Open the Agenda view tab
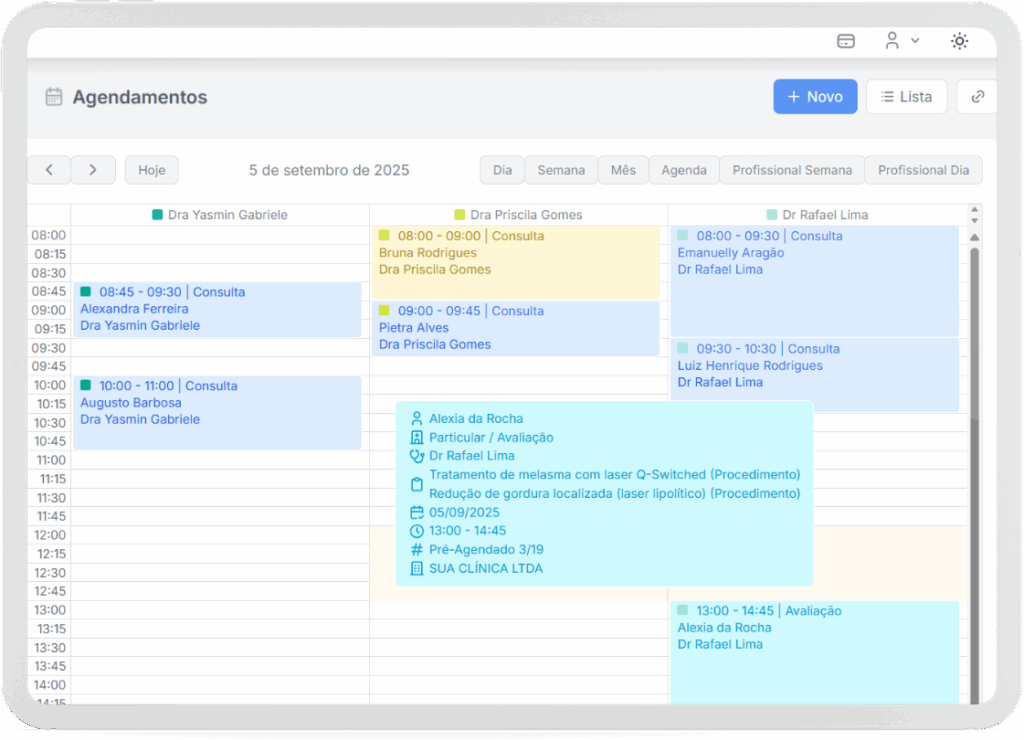The image size is (1024, 740). pos(684,170)
